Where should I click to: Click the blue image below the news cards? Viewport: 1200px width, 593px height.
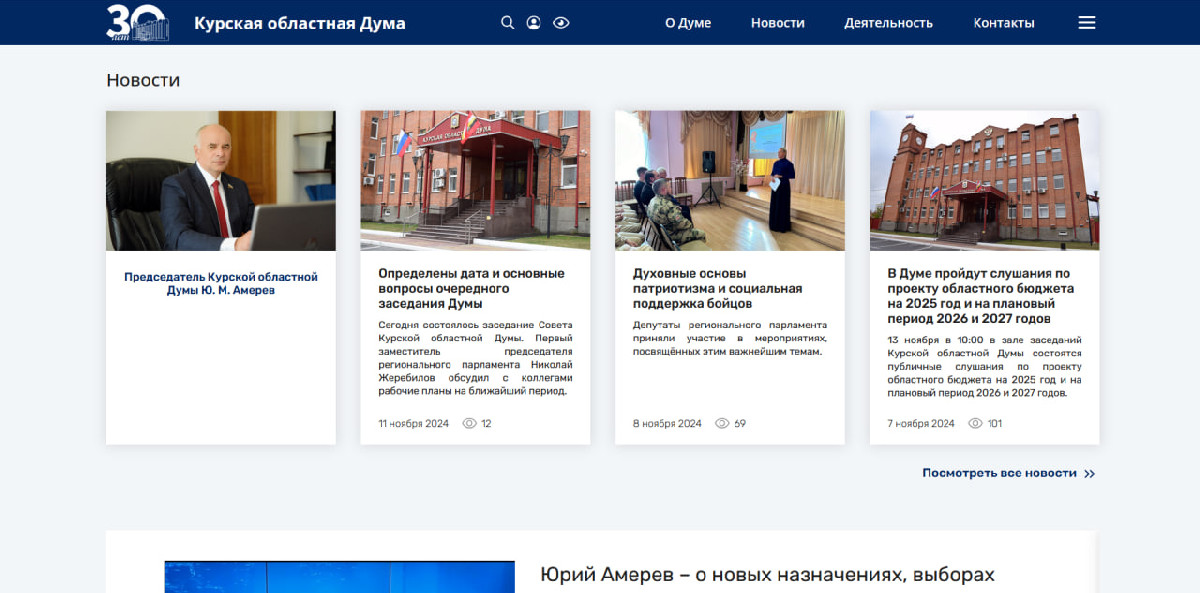340,577
